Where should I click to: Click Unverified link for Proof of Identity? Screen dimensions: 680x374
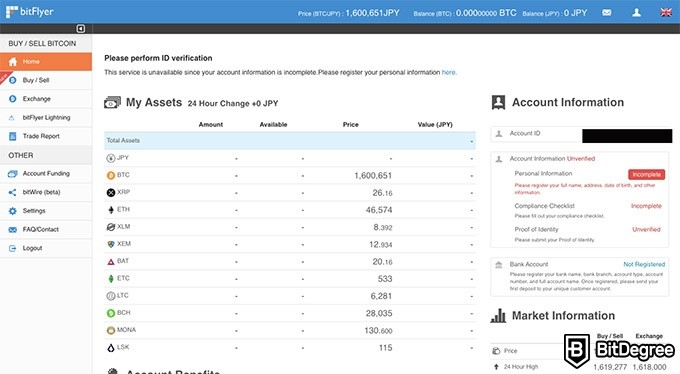pos(646,230)
